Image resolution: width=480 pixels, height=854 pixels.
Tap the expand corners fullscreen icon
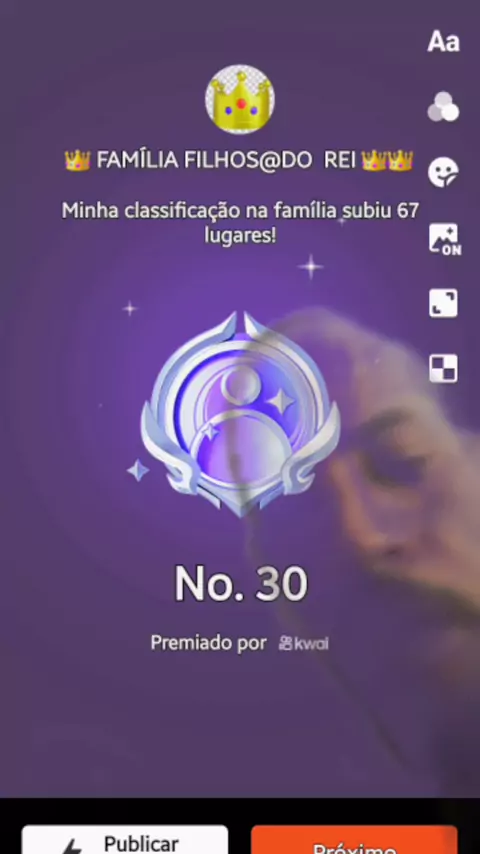(443, 303)
